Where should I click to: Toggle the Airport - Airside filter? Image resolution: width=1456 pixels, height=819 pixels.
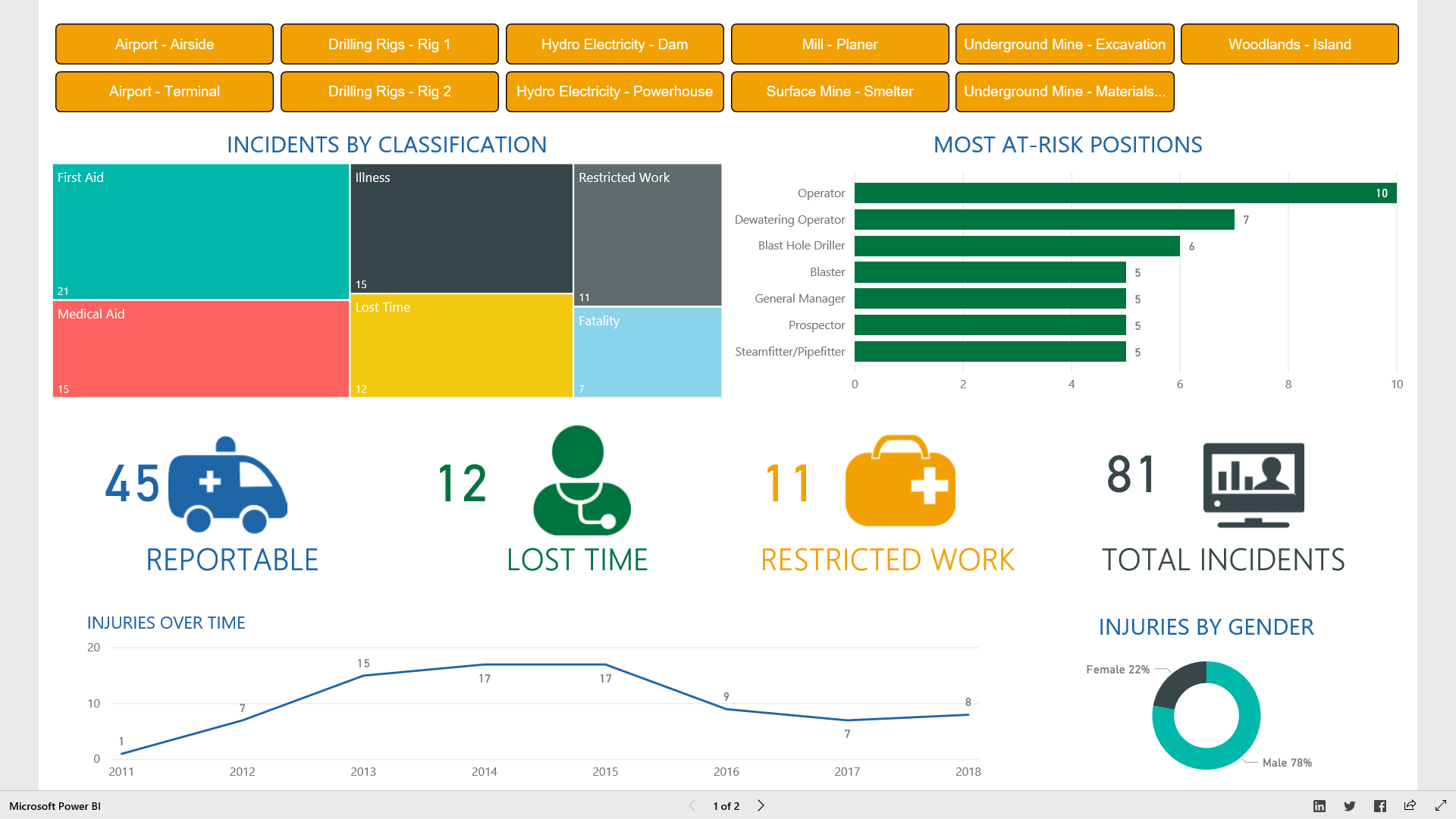pos(164,44)
